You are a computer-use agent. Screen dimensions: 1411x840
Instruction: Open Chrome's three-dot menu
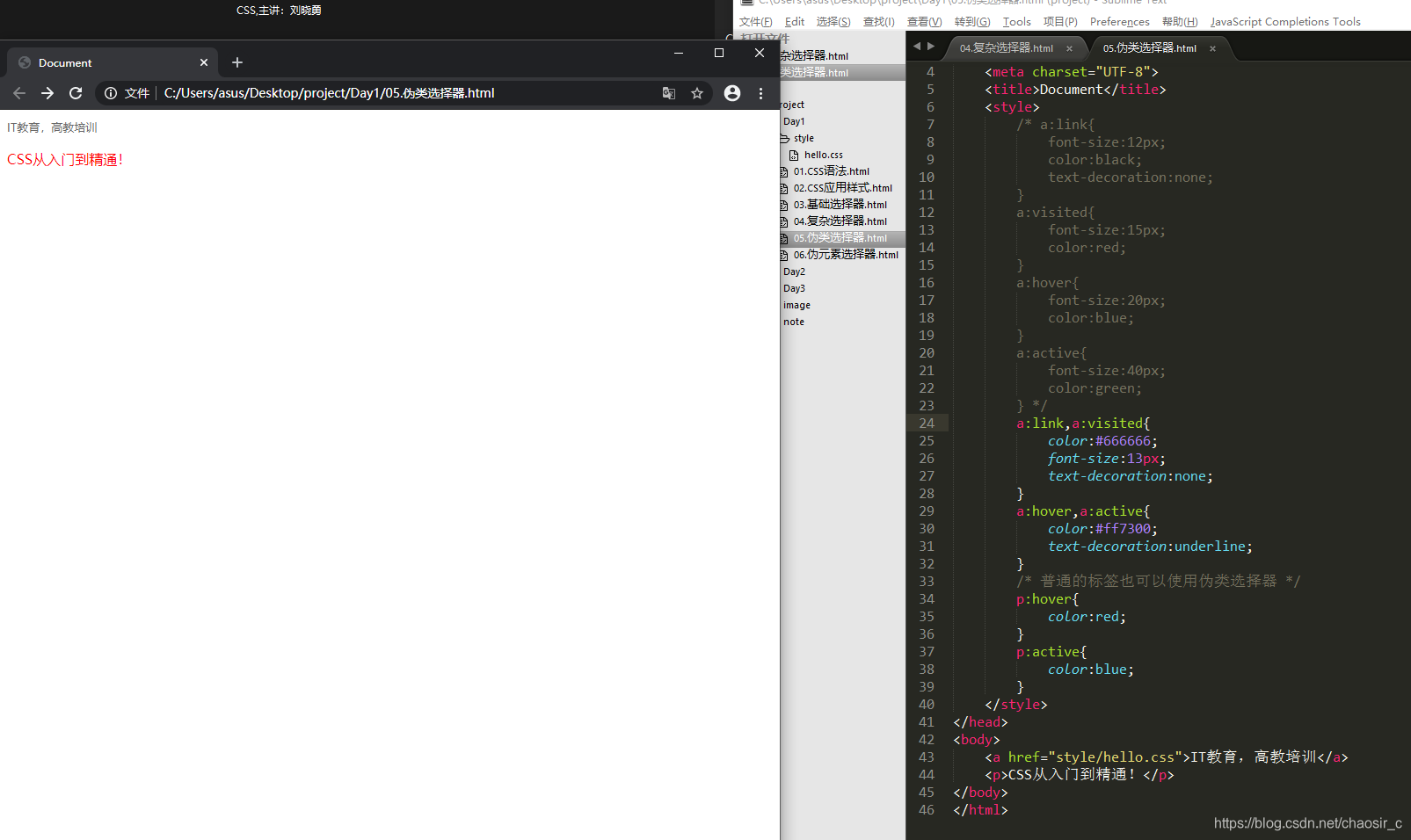761,93
